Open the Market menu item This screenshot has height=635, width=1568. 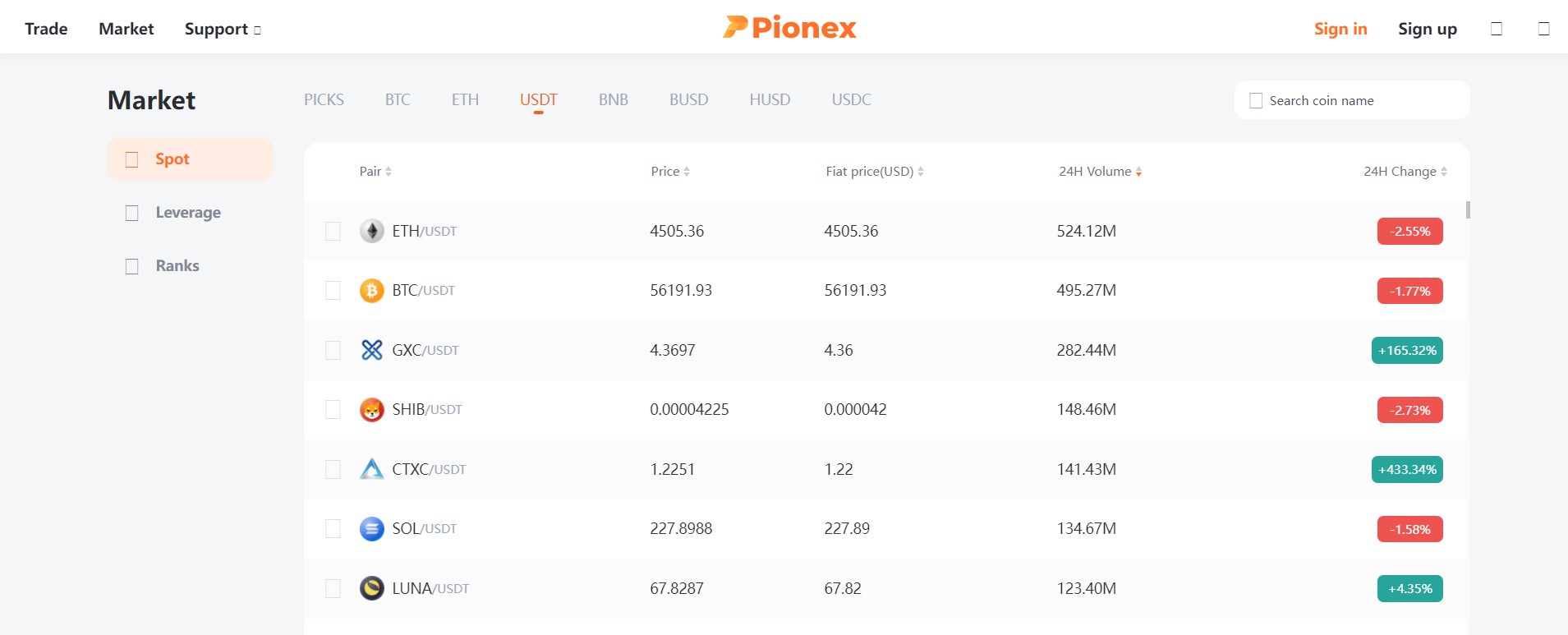click(126, 29)
